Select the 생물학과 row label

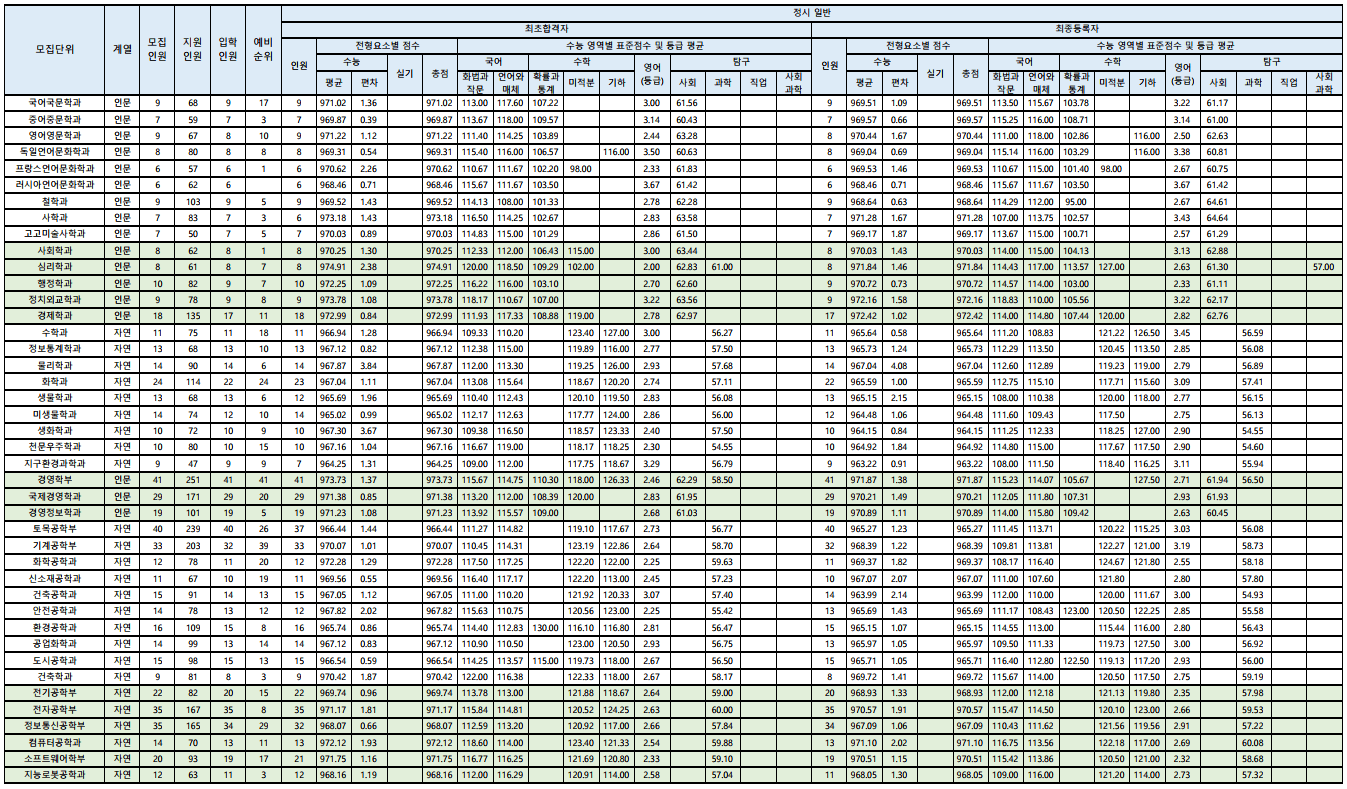coord(54,398)
